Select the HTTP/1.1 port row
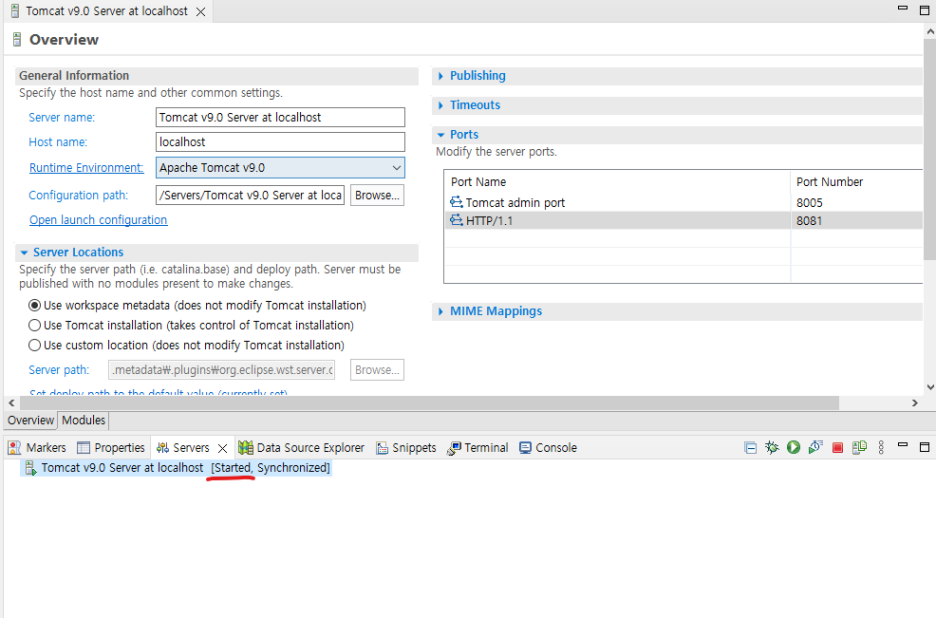 683,220
